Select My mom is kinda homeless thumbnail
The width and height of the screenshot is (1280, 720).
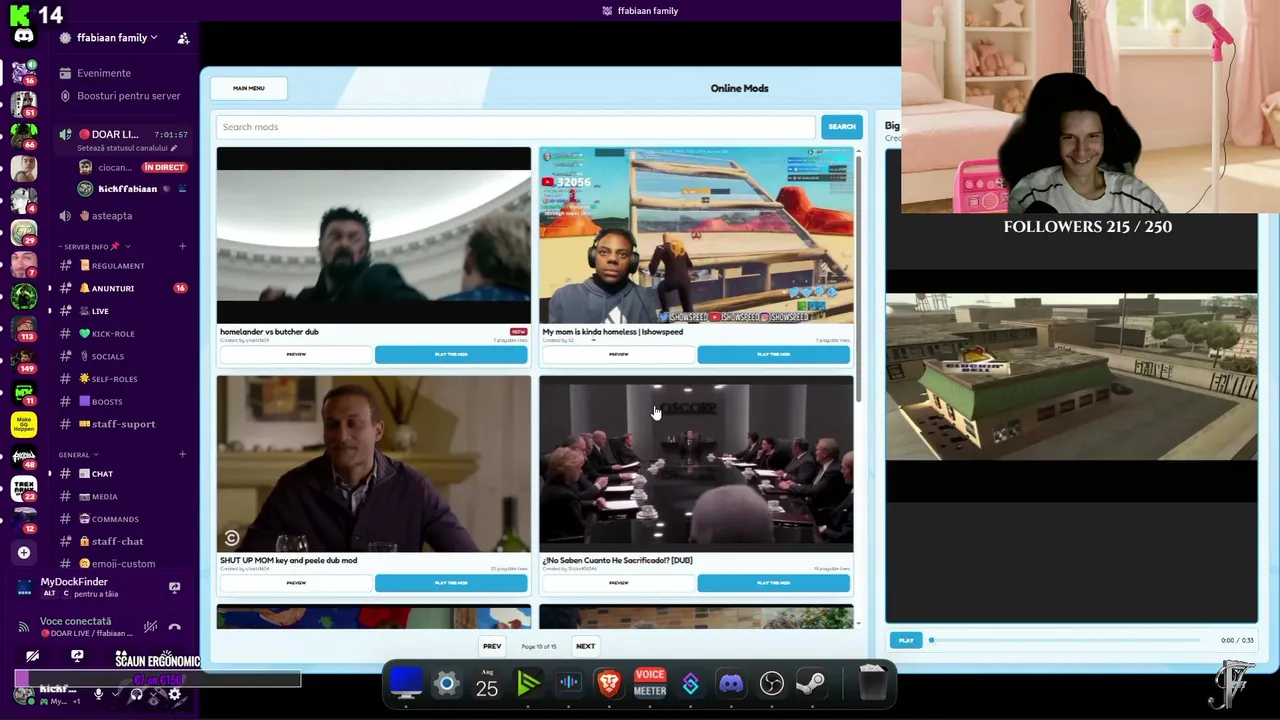[x=696, y=235]
